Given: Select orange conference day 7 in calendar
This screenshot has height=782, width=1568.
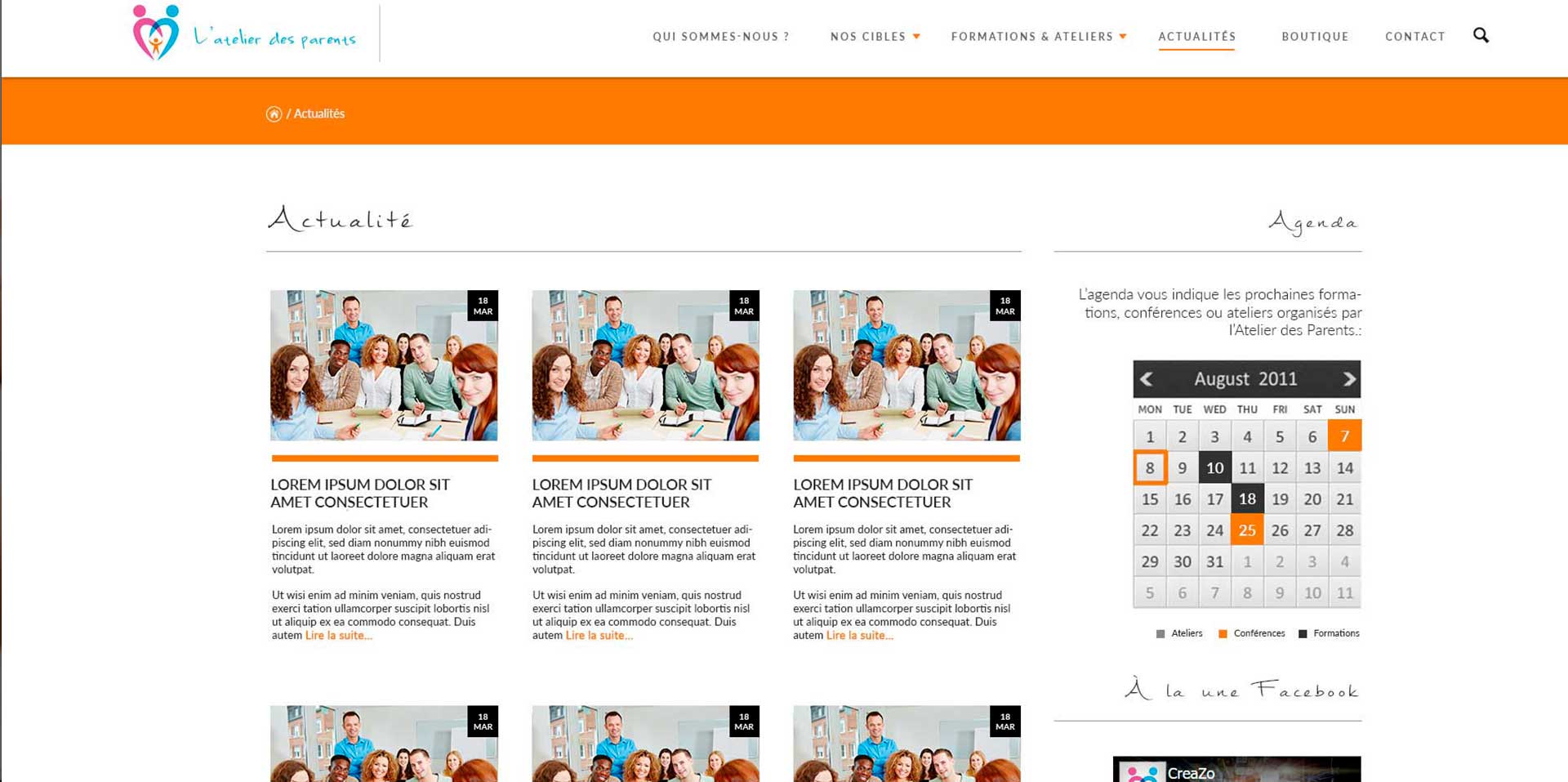Looking at the screenshot, I should pos(1344,436).
